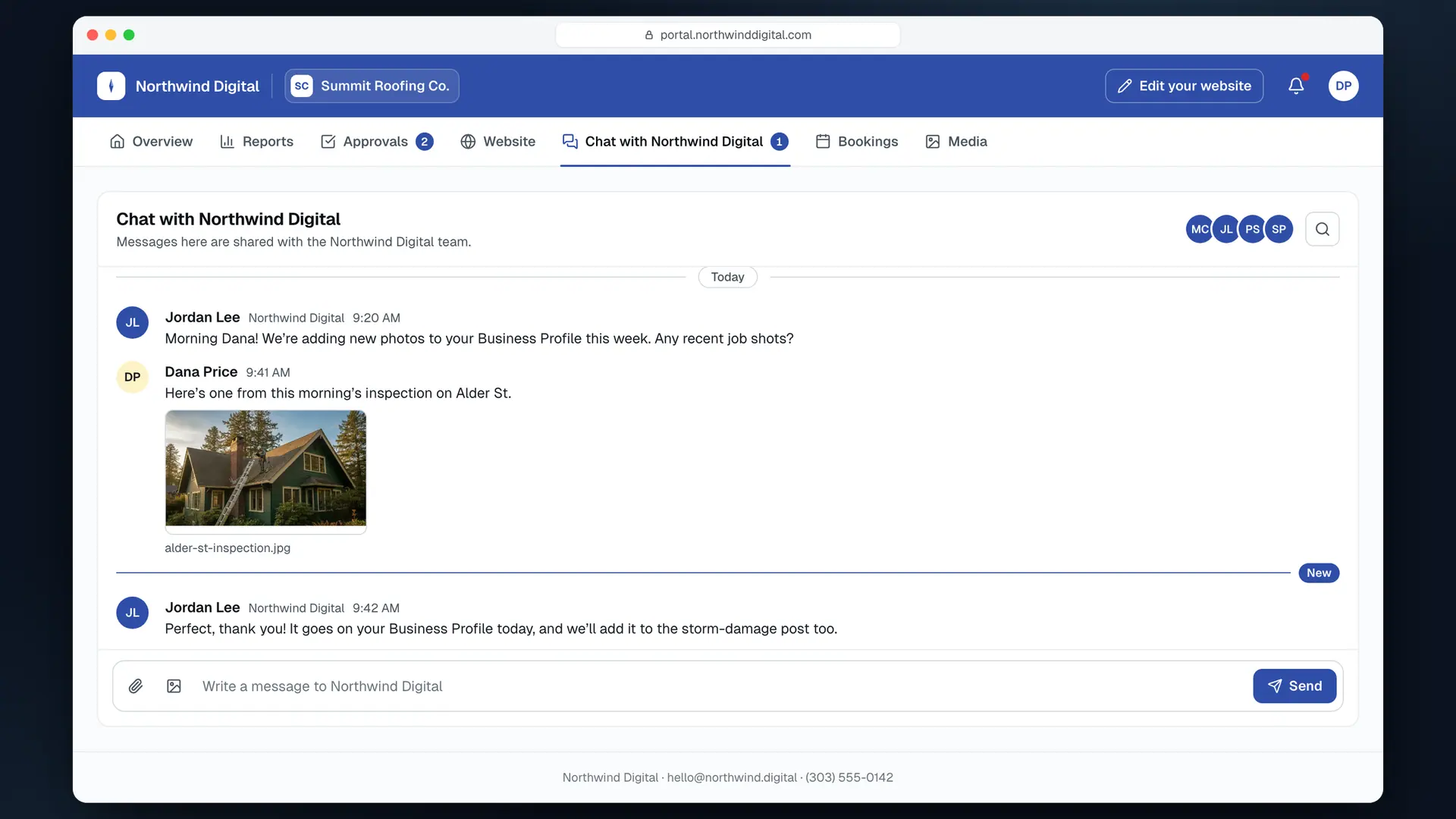Go to the Overview tab
Screen dimensions: 1456x819
tap(151, 142)
